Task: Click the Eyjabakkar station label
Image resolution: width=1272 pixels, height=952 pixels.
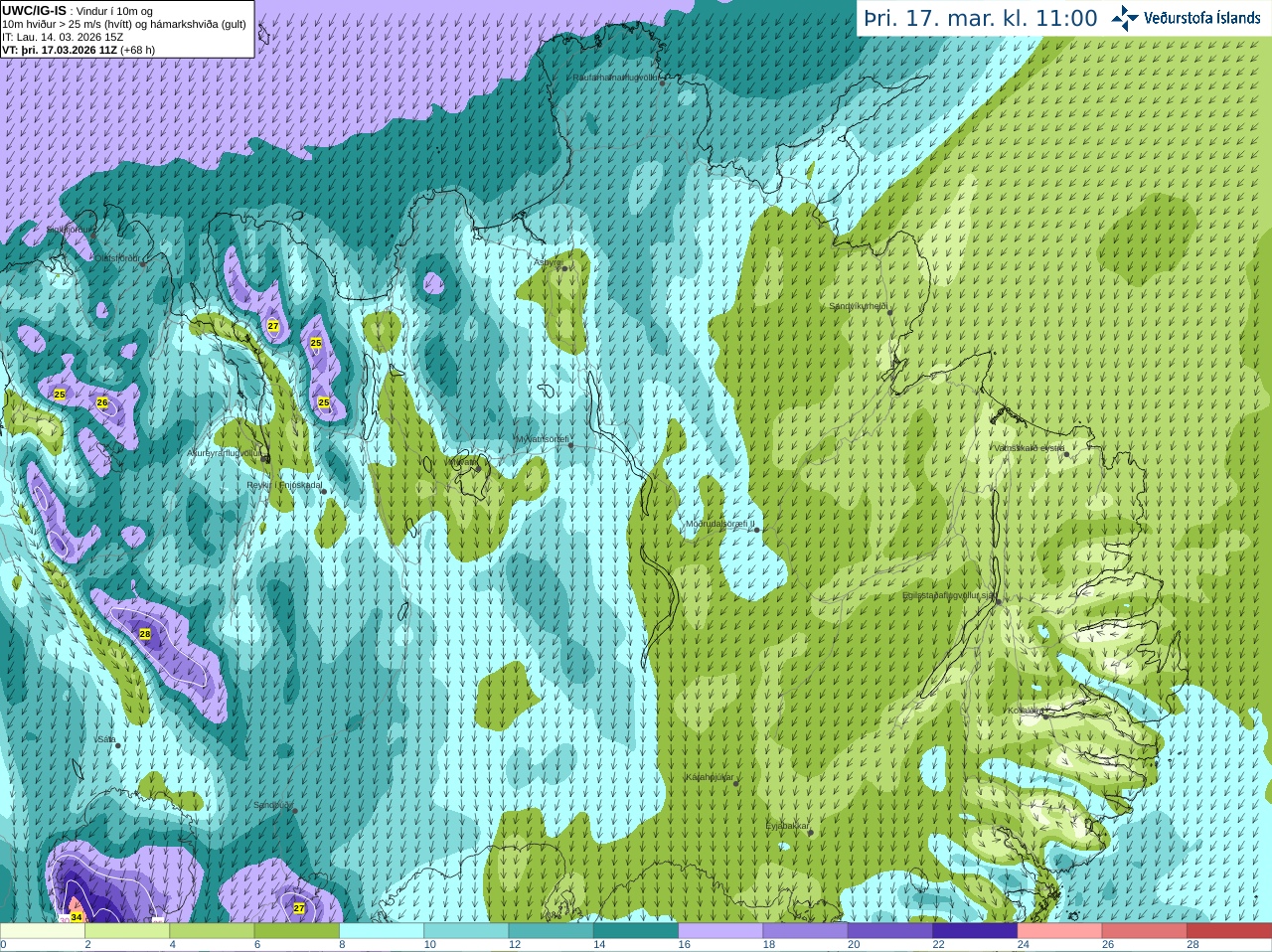Action: 787,825
